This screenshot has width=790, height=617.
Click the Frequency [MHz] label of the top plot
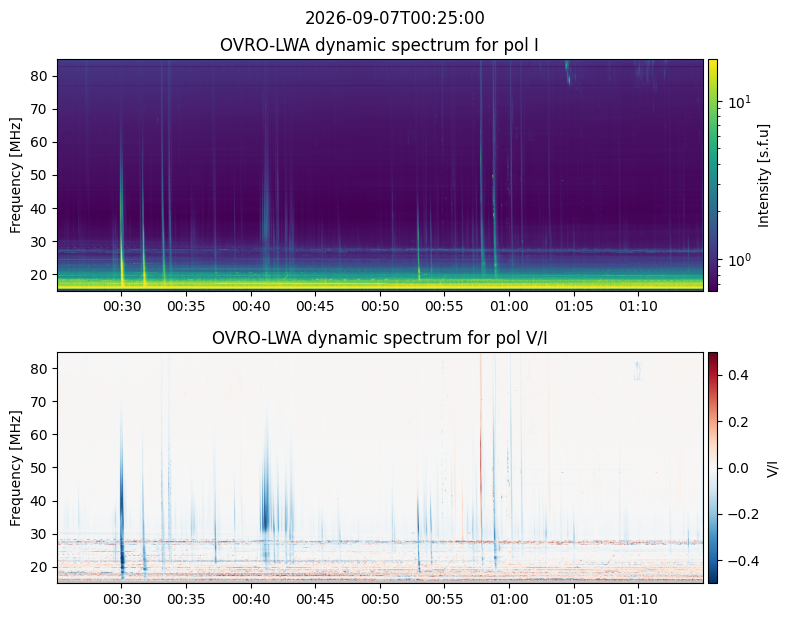coord(16,175)
